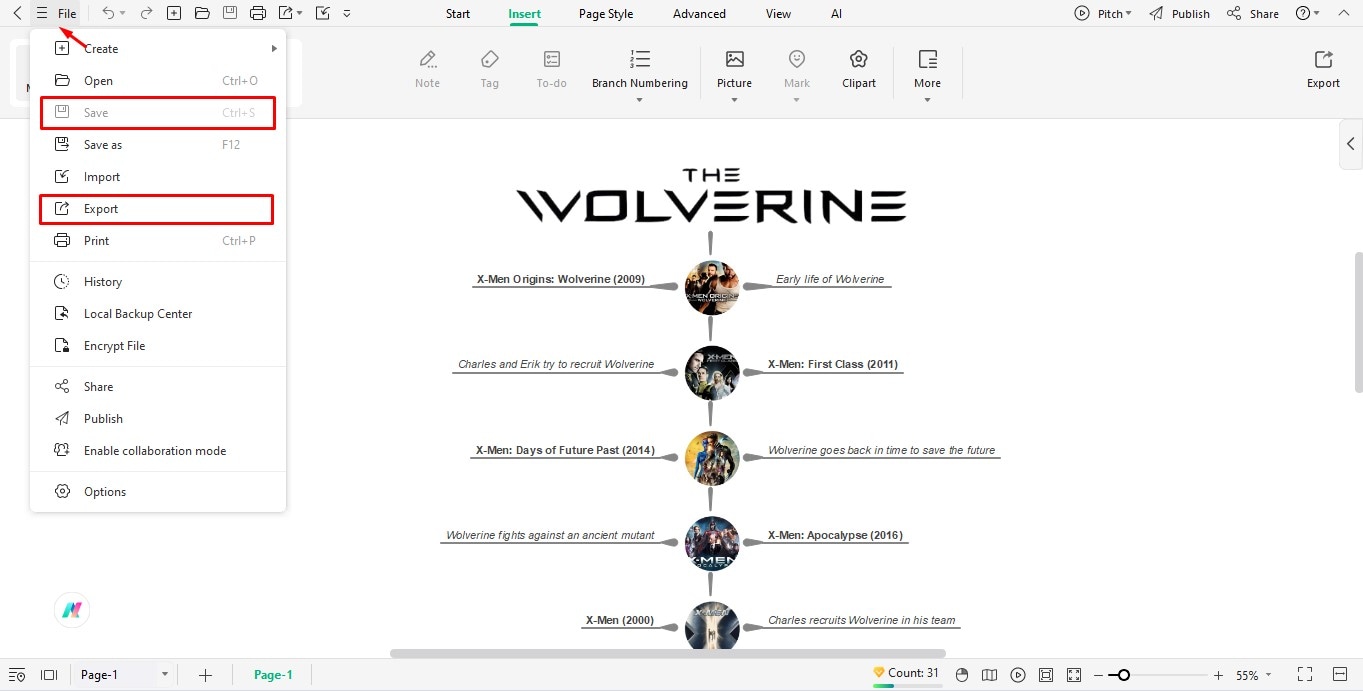Click the Redo arrow icon

147,14
